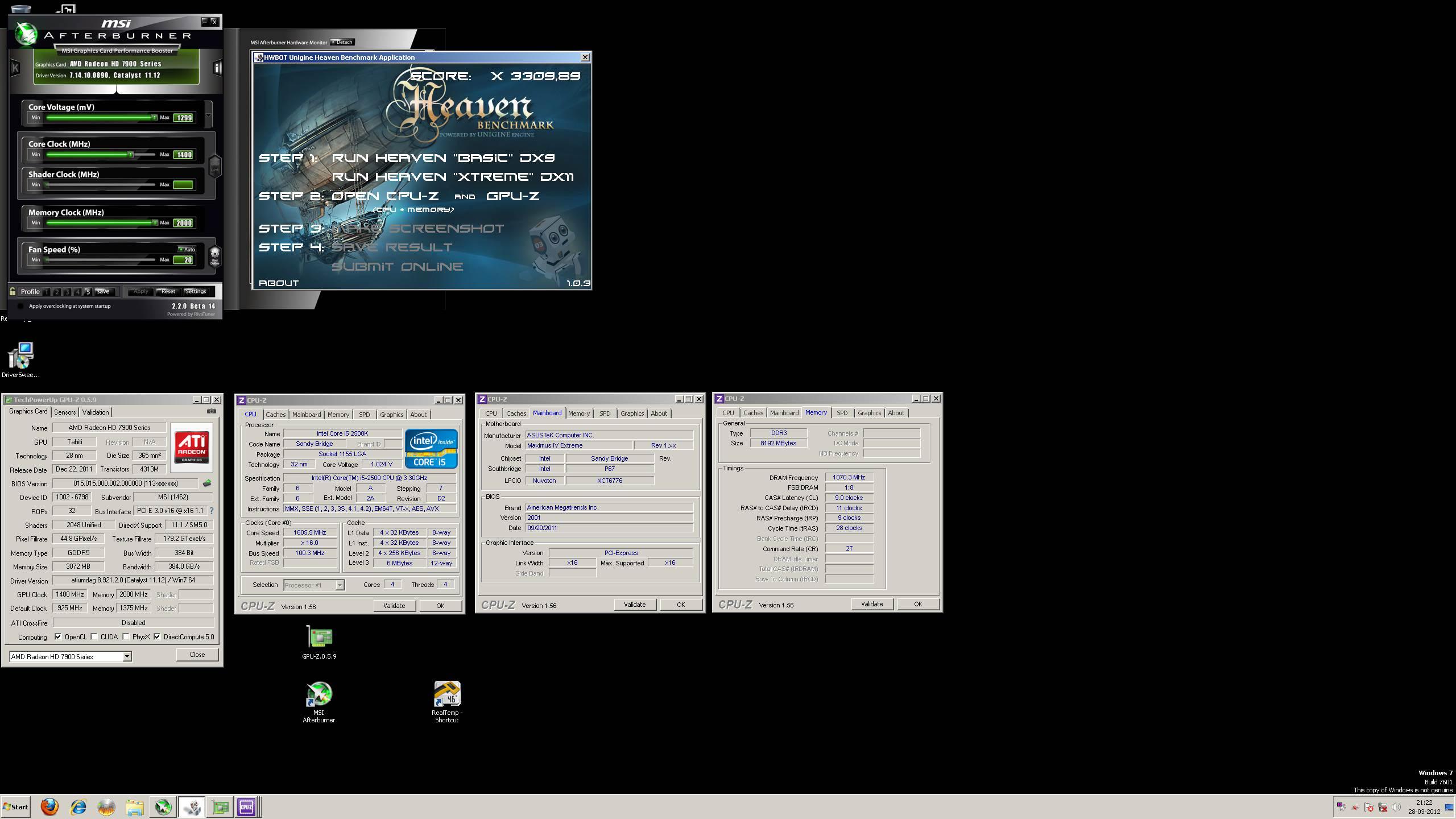Open the GPU selection dropdown in GPU-Z
1456x819 pixels.
127,656
